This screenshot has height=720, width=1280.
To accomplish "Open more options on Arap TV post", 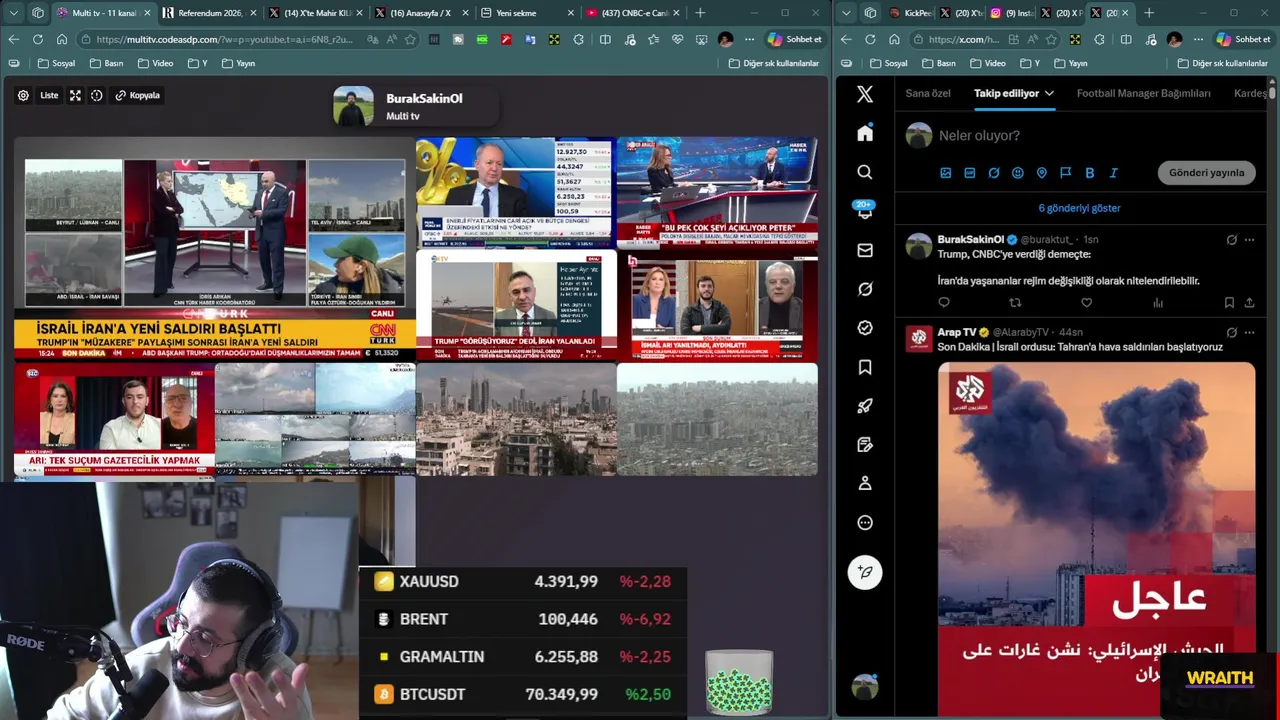I will 1249,332.
